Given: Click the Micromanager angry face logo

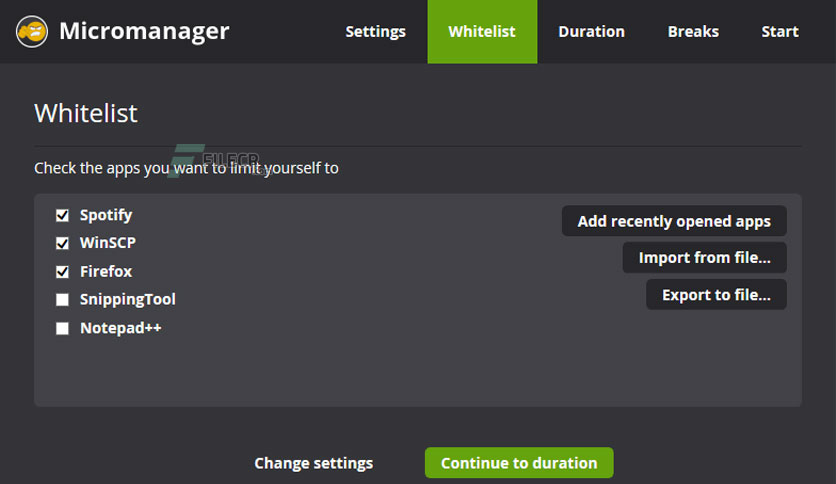Looking at the screenshot, I should [x=32, y=31].
